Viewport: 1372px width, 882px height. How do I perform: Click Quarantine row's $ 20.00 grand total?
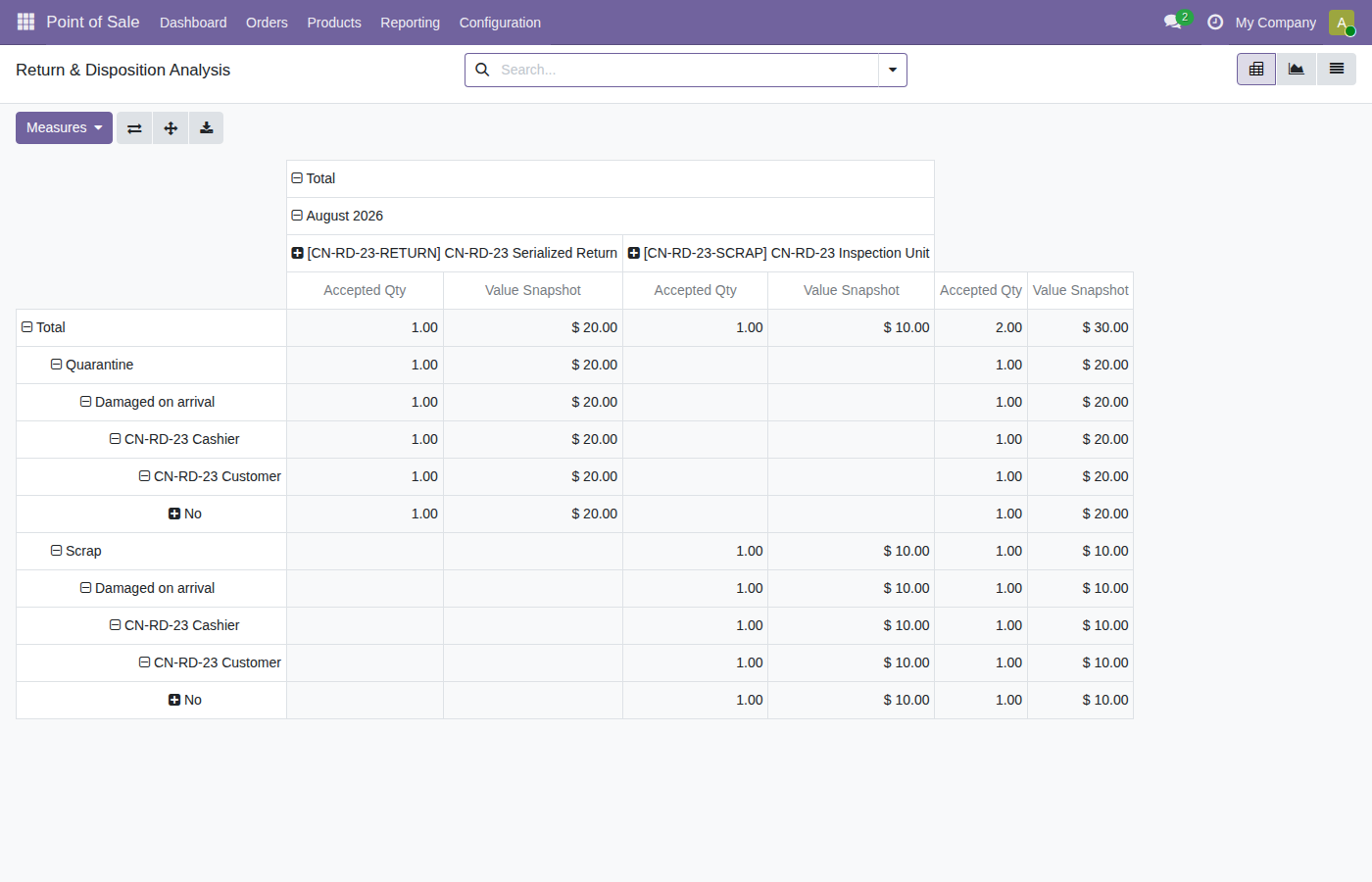click(x=1080, y=365)
